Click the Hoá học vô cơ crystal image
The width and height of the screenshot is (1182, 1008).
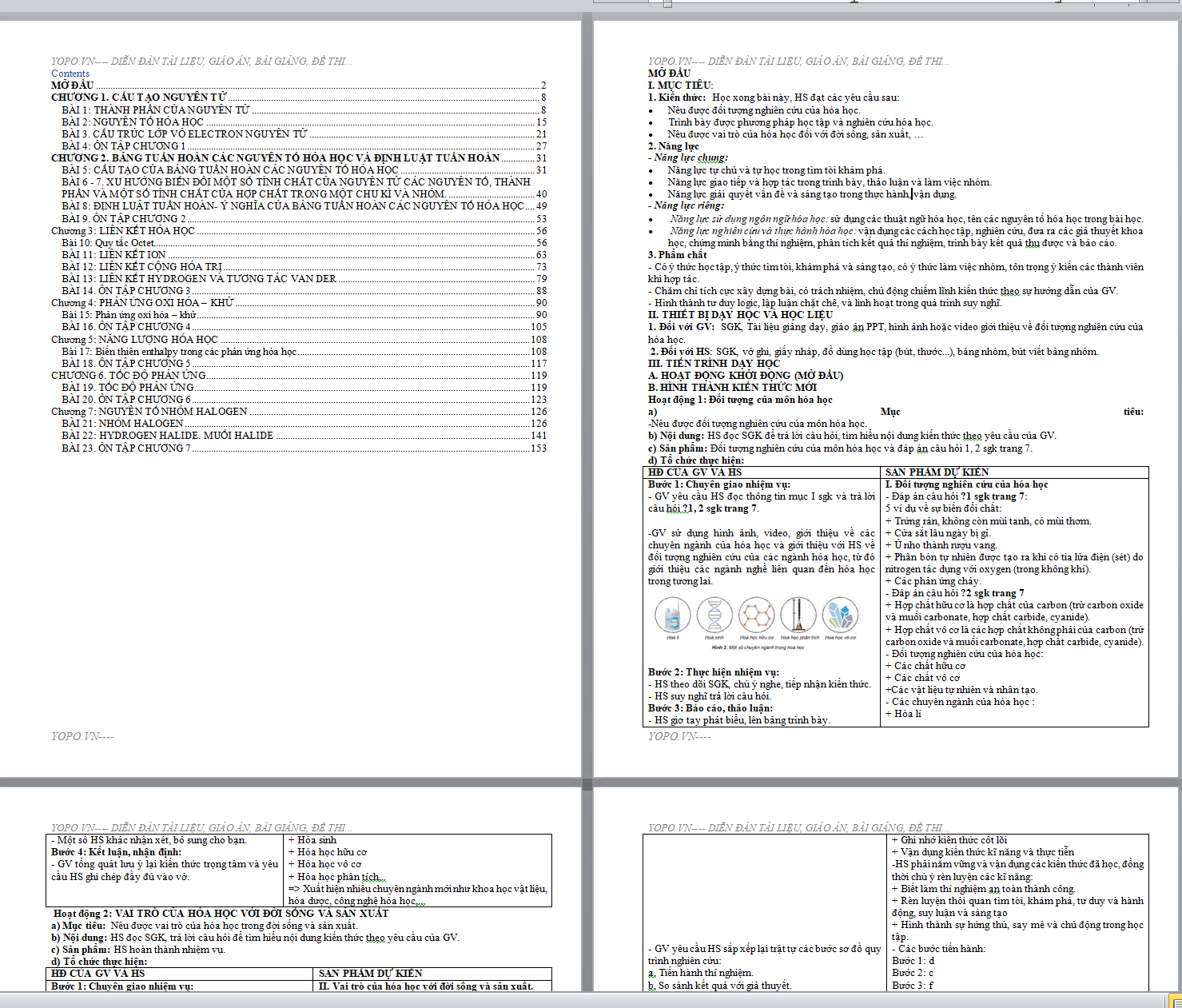(x=840, y=616)
